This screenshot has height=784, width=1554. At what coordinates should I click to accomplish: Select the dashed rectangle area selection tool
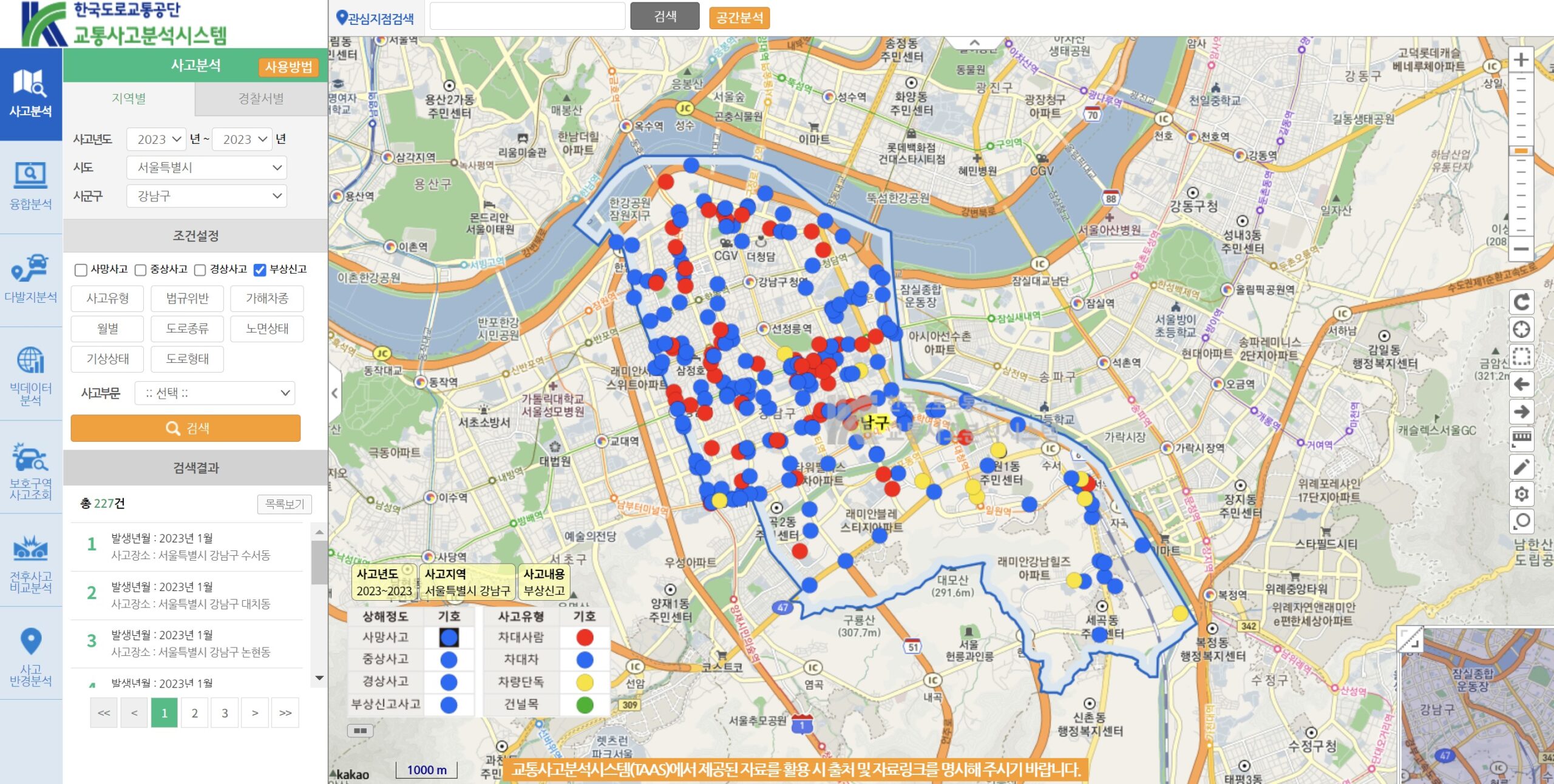[x=1521, y=357]
